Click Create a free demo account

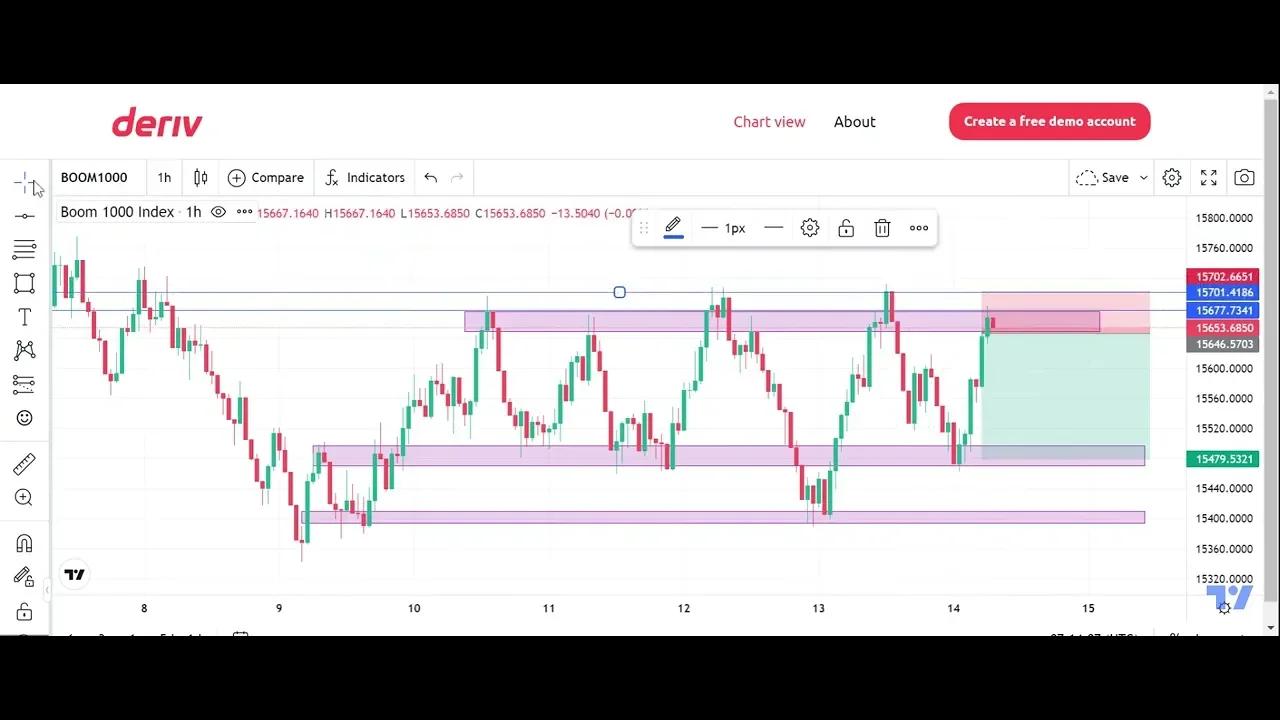(1049, 121)
